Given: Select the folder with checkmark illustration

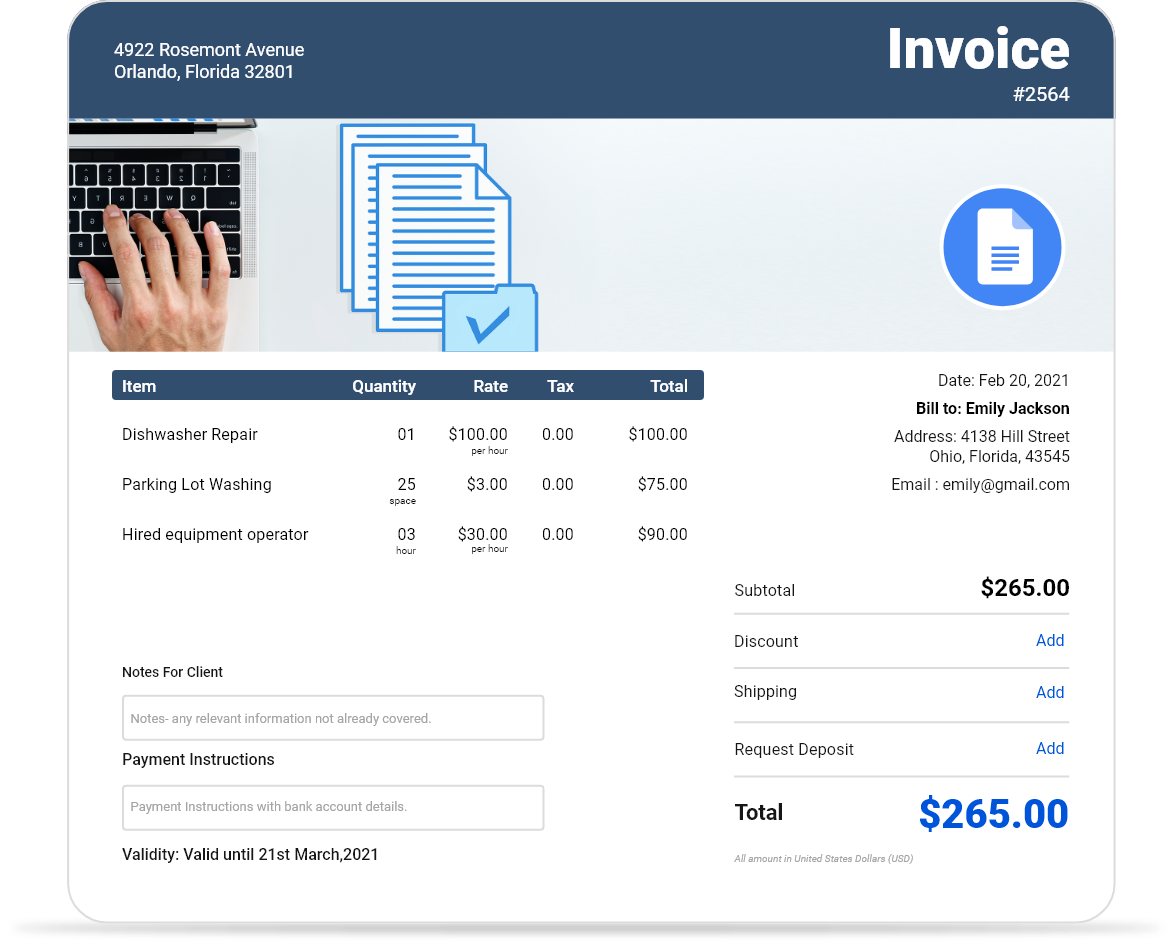Looking at the screenshot, I should coord(489,322).
